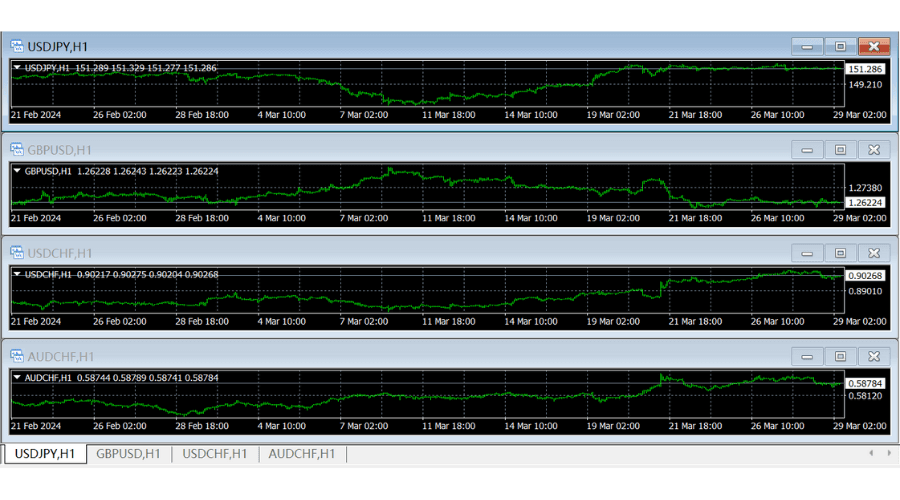Click the USDJPY,H1 chart window icon

[17, 46]
